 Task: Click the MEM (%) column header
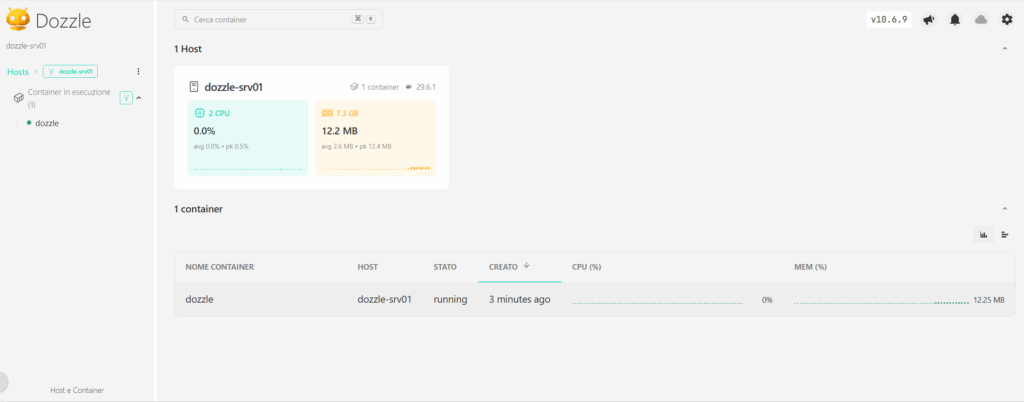click(x=810, y=267)
